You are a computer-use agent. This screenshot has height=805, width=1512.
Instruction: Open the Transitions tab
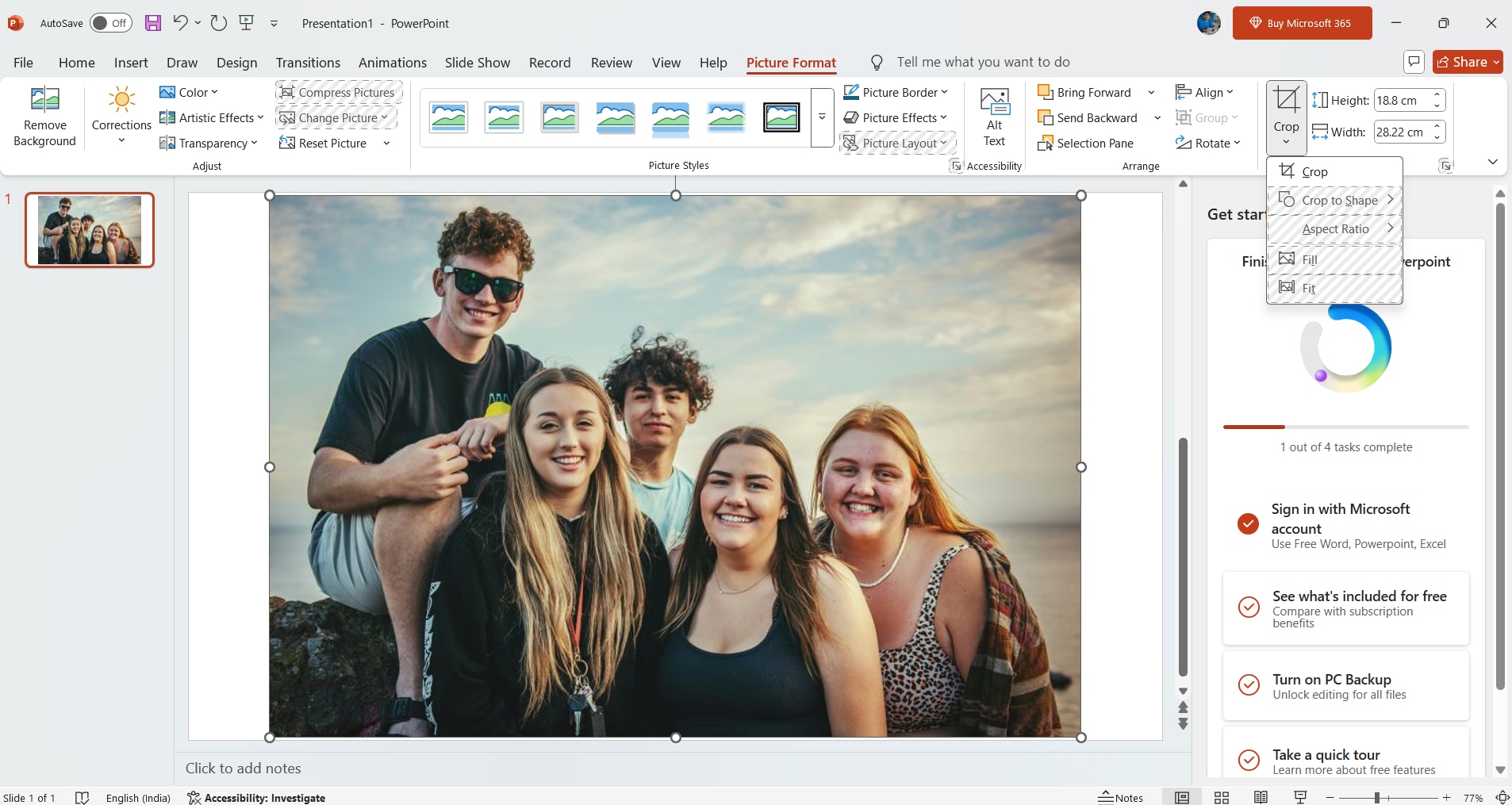coord(308,63)
